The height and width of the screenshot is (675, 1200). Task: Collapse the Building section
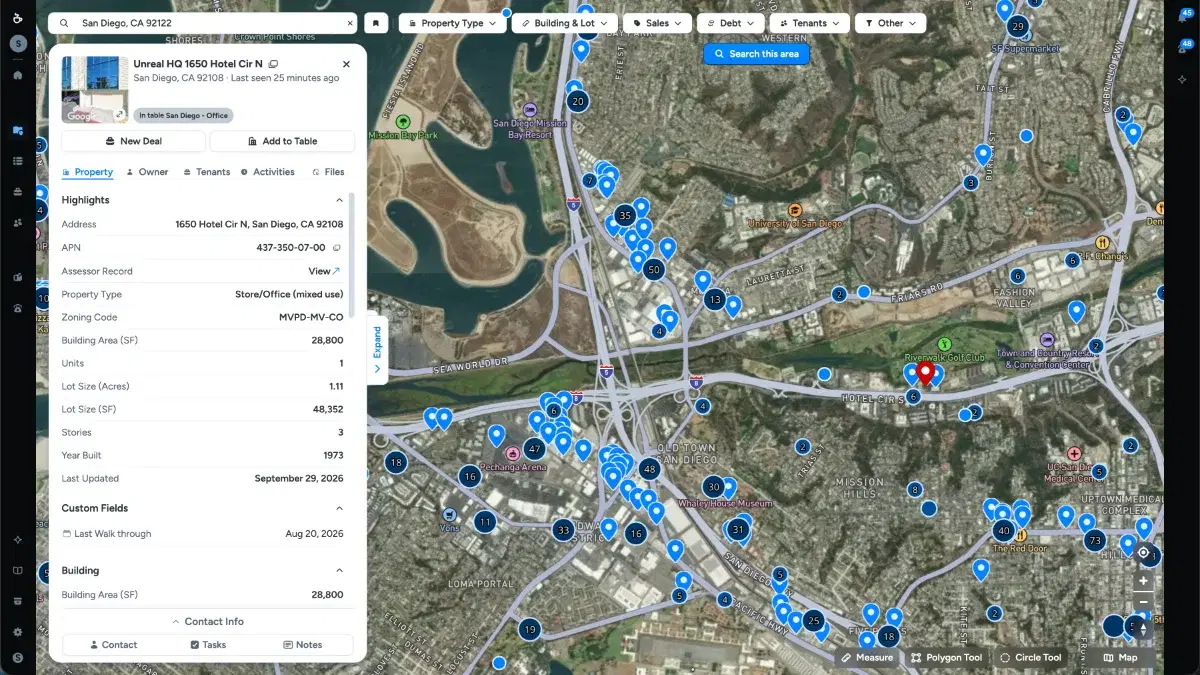coord(339,571)
